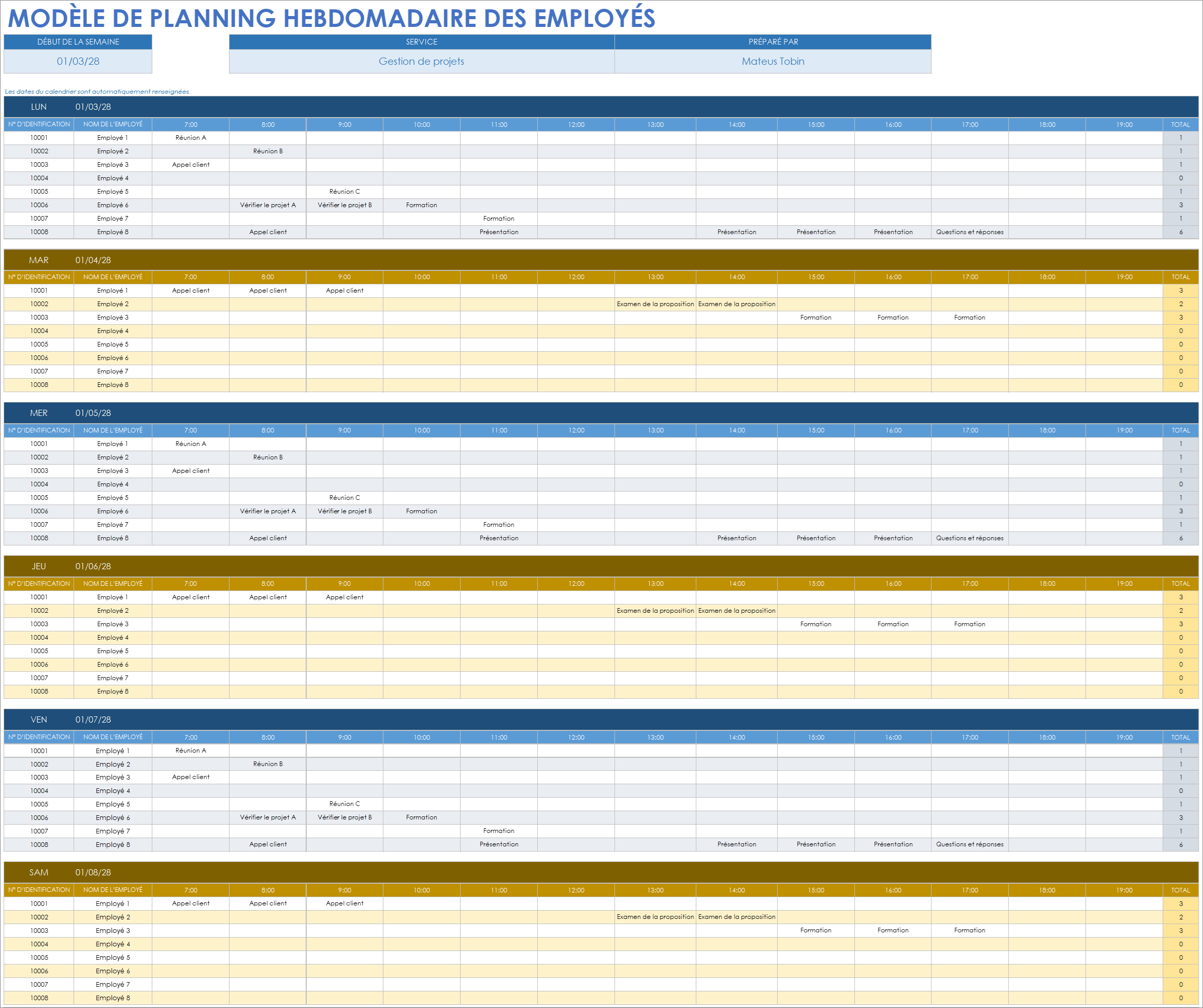Click Employé 8 name in the JEU table
The width and height of the screenshot is (1203, 1008).
point(113,692)
